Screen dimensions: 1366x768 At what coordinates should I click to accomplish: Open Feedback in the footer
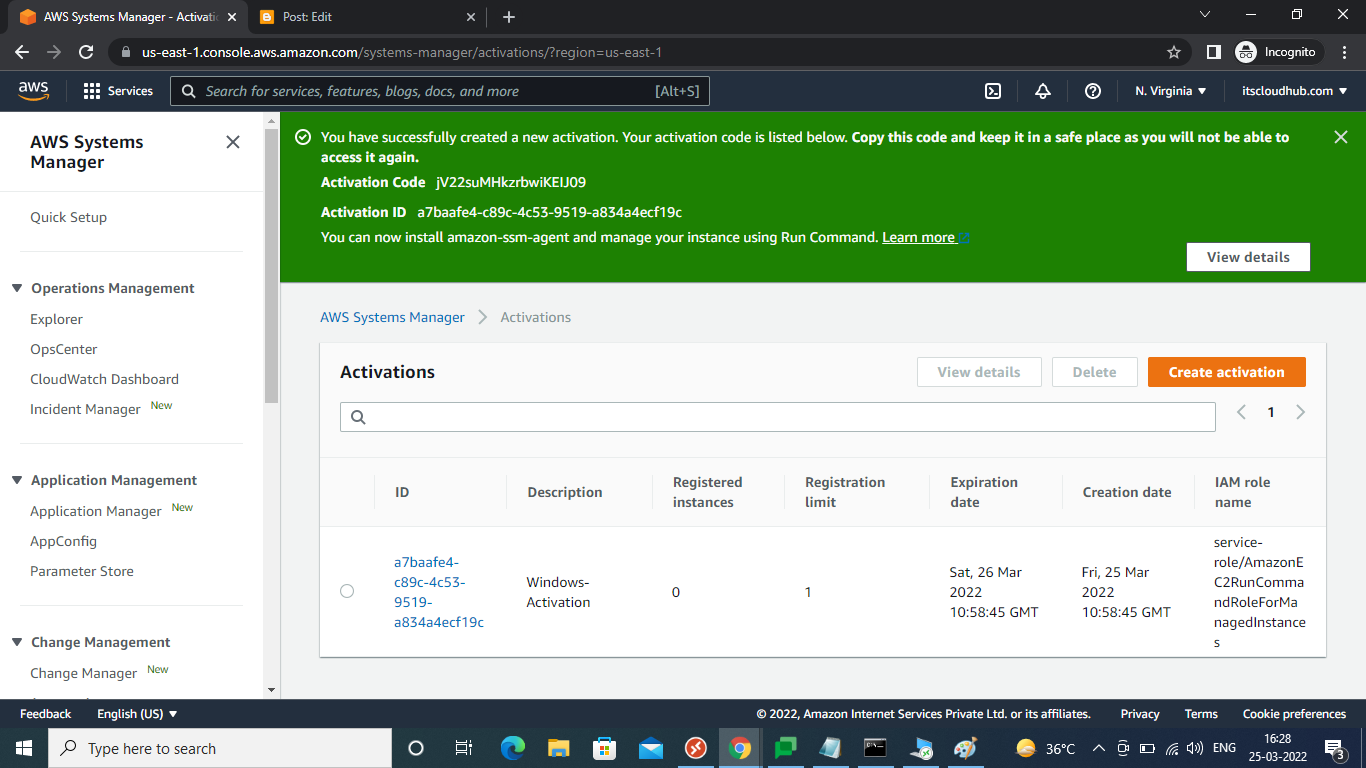pyautogui.click(x=45, y=714)
